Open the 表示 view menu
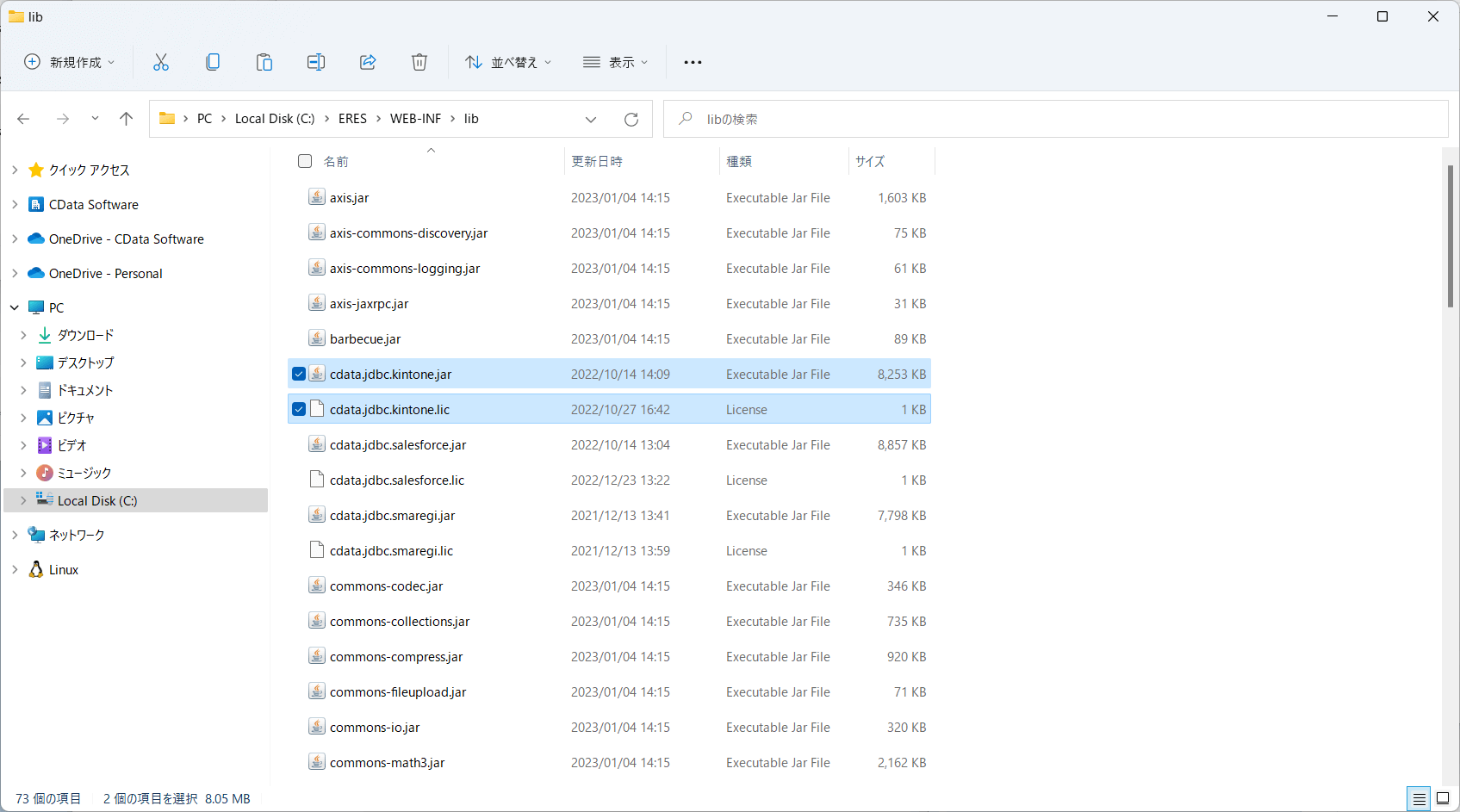Screen dimensions: 1460x812 (615, 62)
